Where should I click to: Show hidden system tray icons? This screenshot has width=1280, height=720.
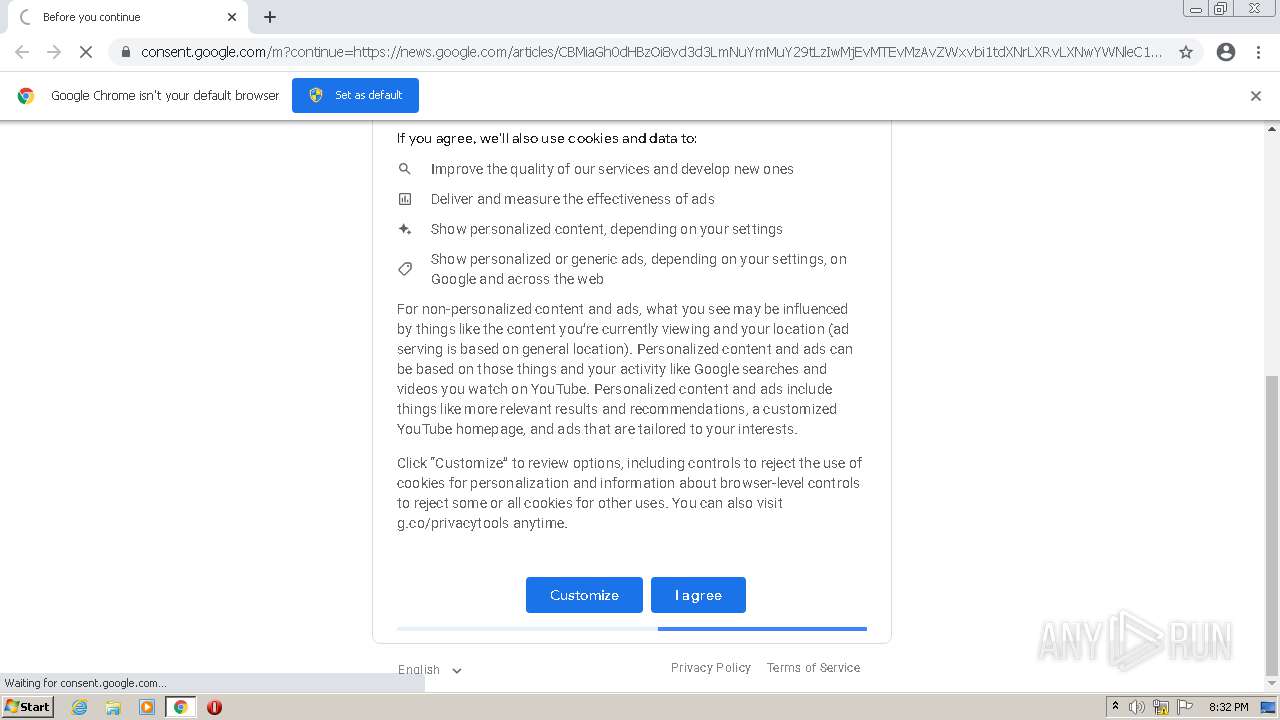pyautogui.click(x=1115, y=707)
